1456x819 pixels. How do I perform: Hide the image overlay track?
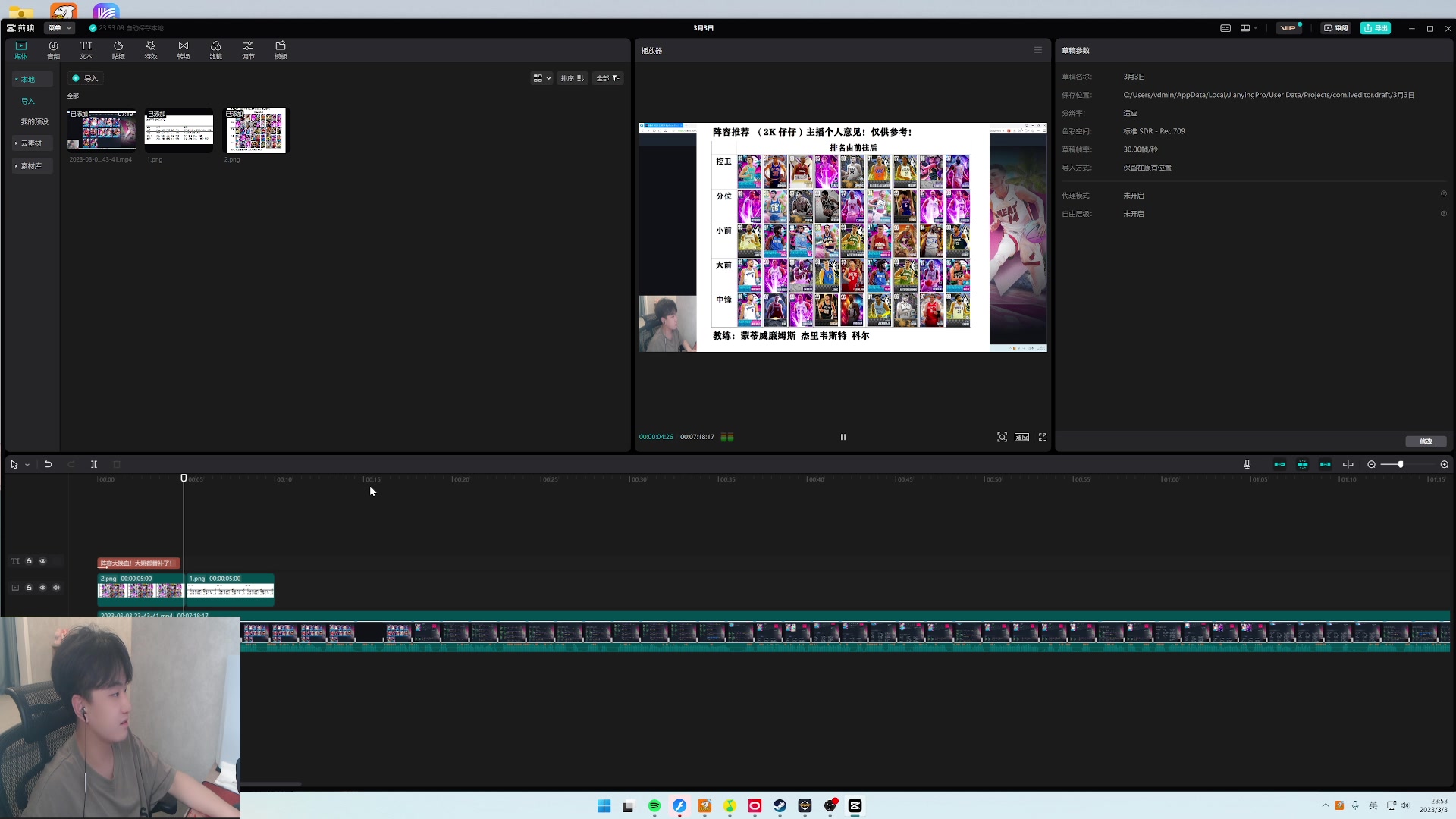tap(42, 588)
